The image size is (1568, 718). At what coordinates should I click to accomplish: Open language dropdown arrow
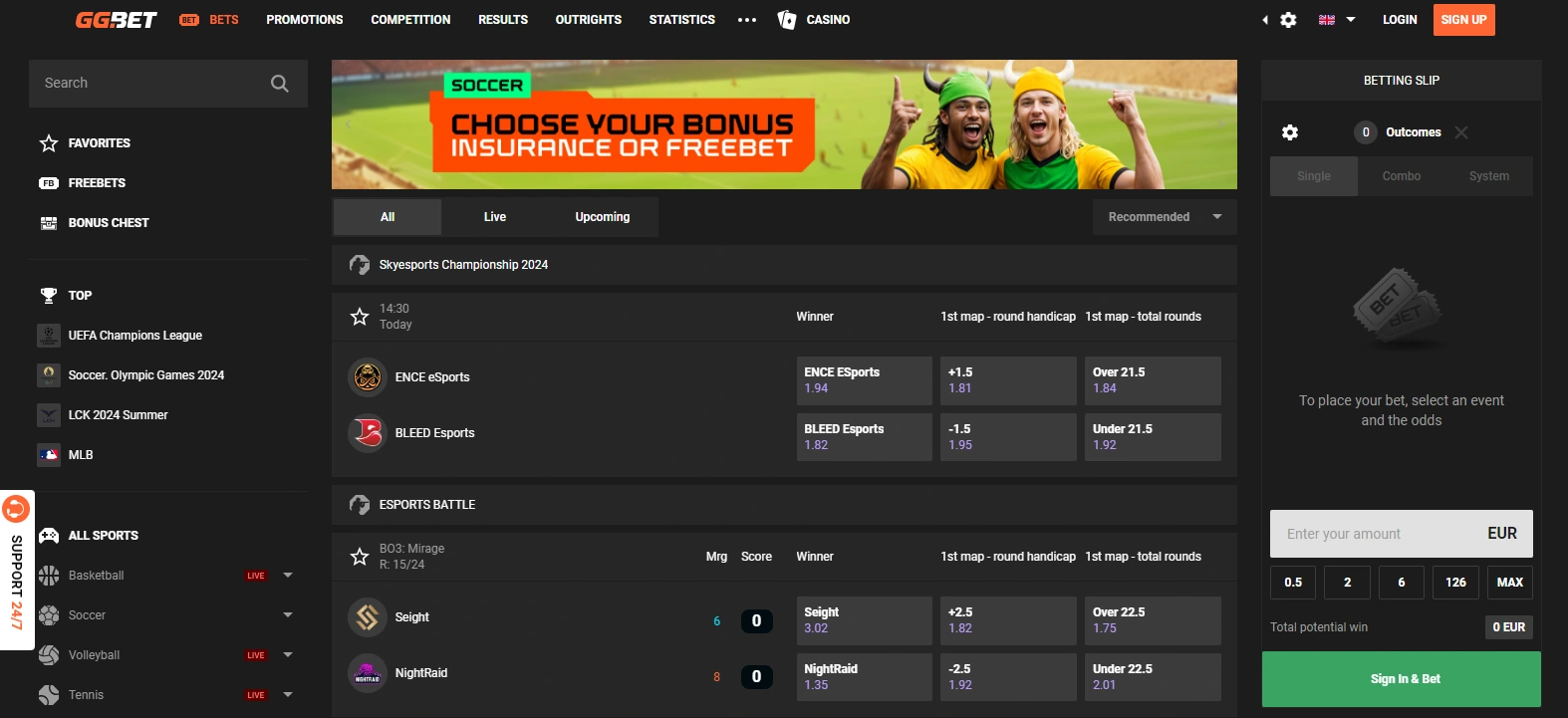point(1351,20)
